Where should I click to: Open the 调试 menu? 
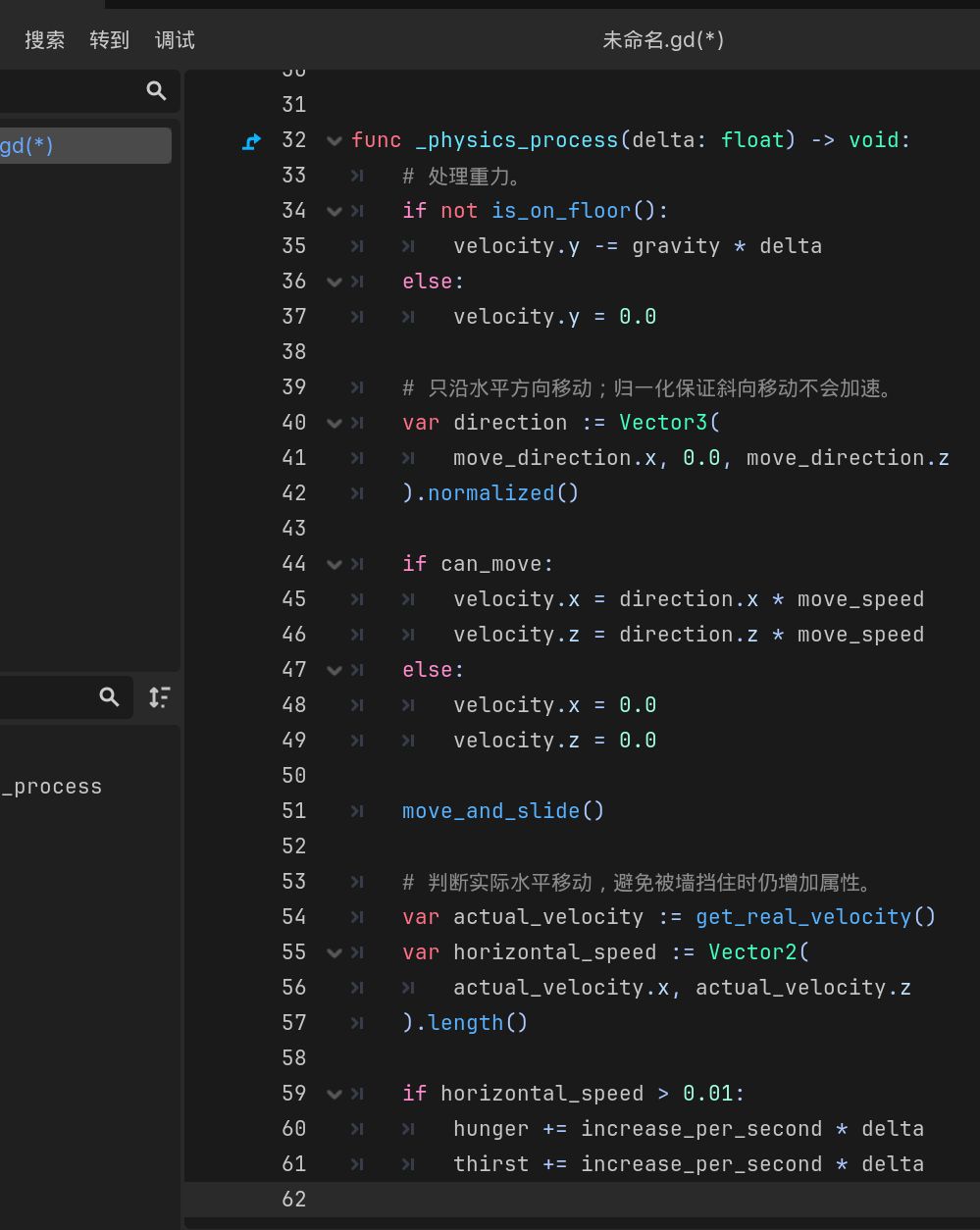[175, 40]
